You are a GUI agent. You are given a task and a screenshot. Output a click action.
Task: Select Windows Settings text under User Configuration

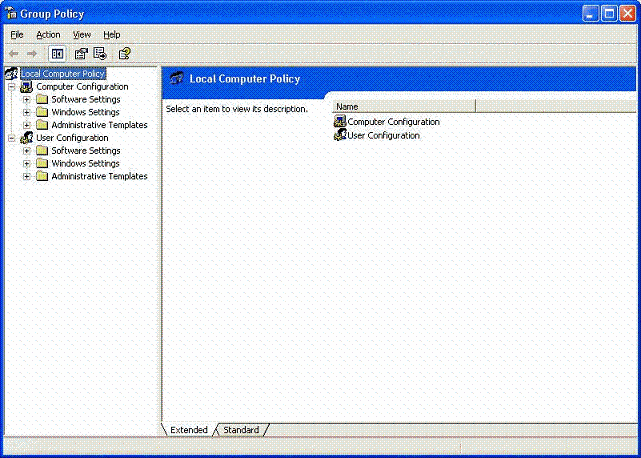[x=85, y=164]
